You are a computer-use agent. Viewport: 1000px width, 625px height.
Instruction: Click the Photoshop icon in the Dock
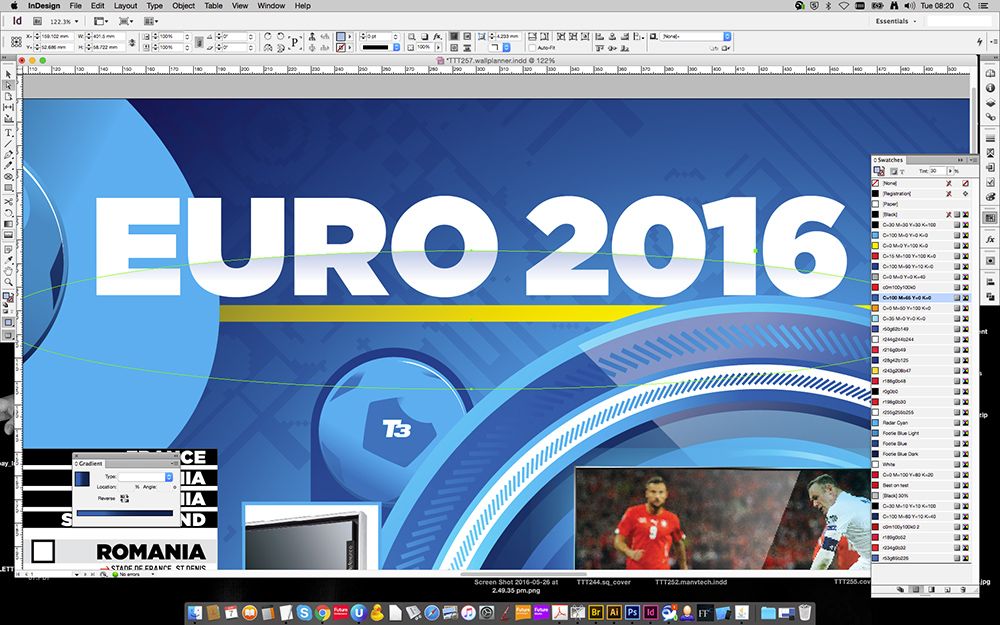pyautogui.click(x=632, y=612)
